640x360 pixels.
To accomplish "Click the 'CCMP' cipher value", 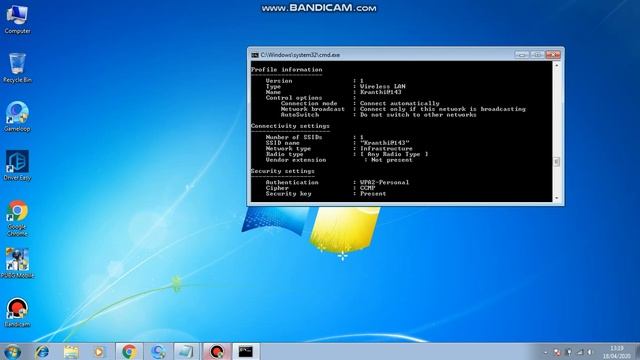I will pos(367,188).
